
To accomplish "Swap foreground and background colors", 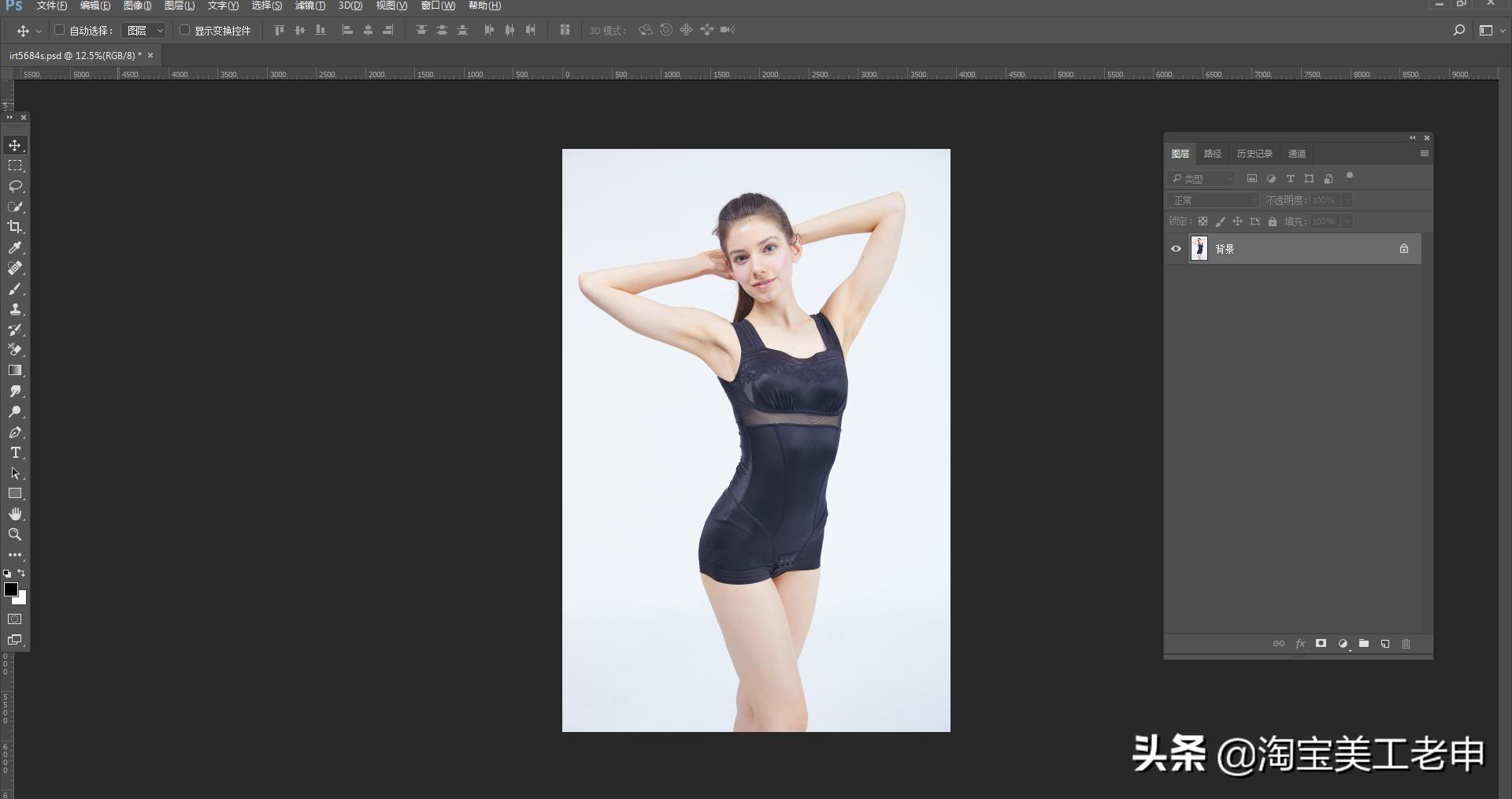I will (x=22, y=573).
